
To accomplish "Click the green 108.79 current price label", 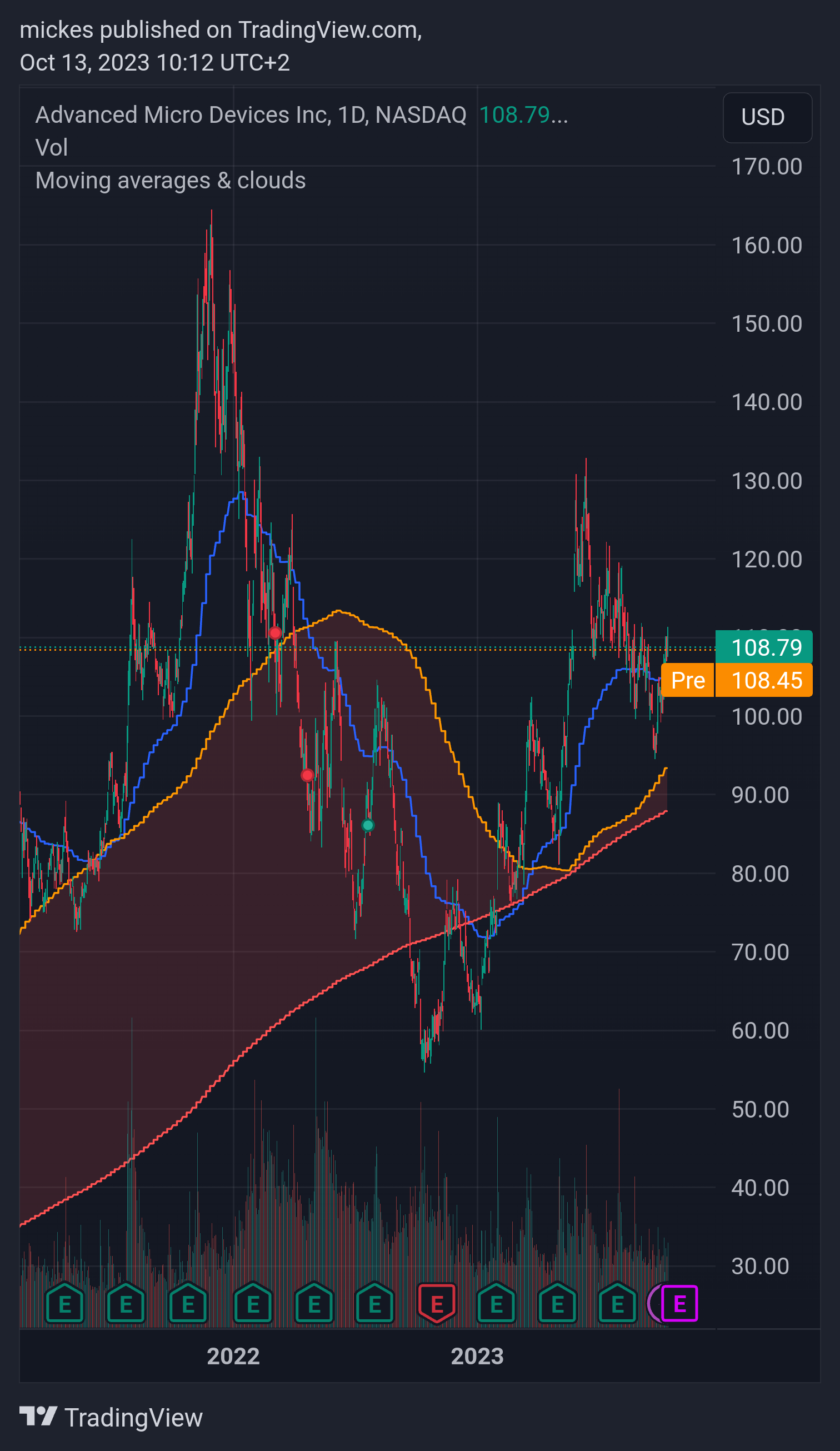I will tap(764, 647).
